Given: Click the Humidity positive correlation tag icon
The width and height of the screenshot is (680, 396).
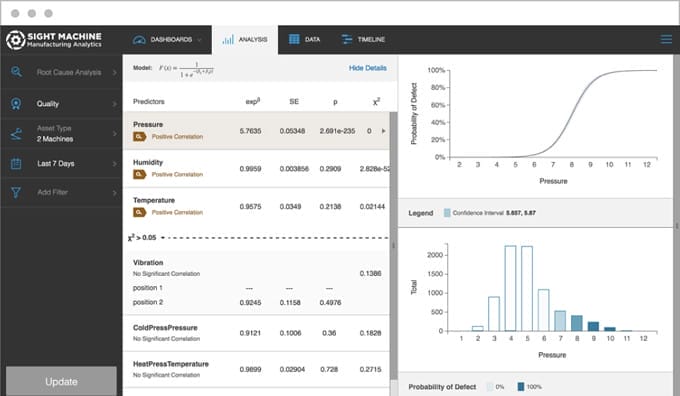Looking at the screenshot, I should [x=139, y=174].
